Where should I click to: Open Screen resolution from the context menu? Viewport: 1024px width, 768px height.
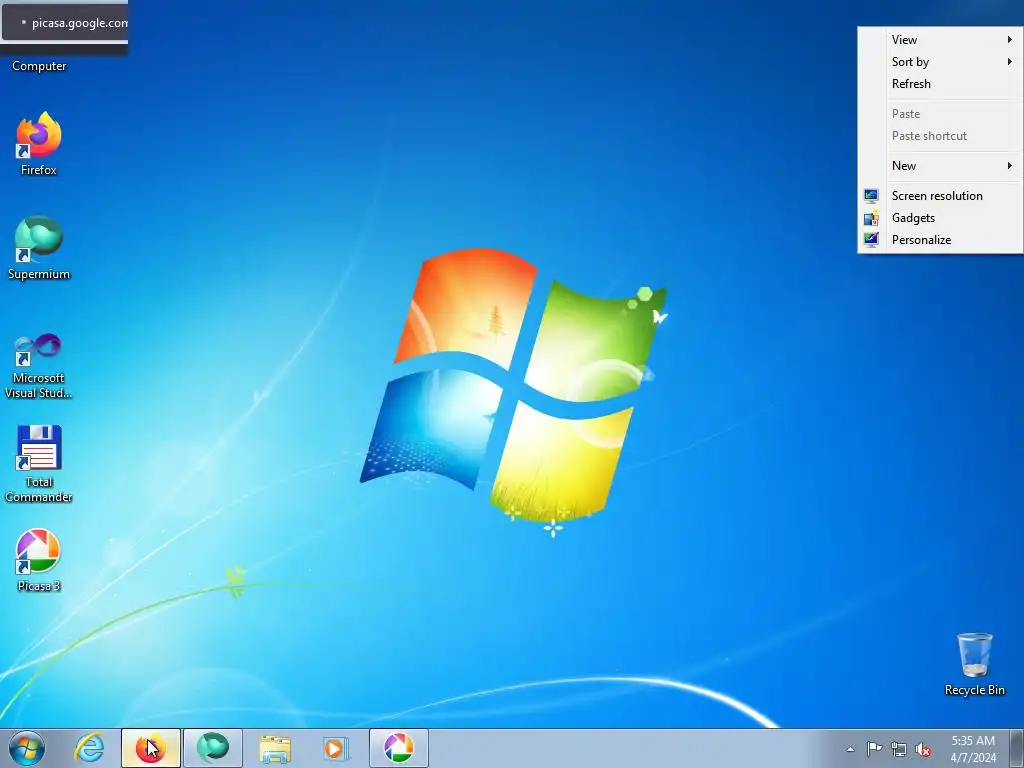[940, 196]
